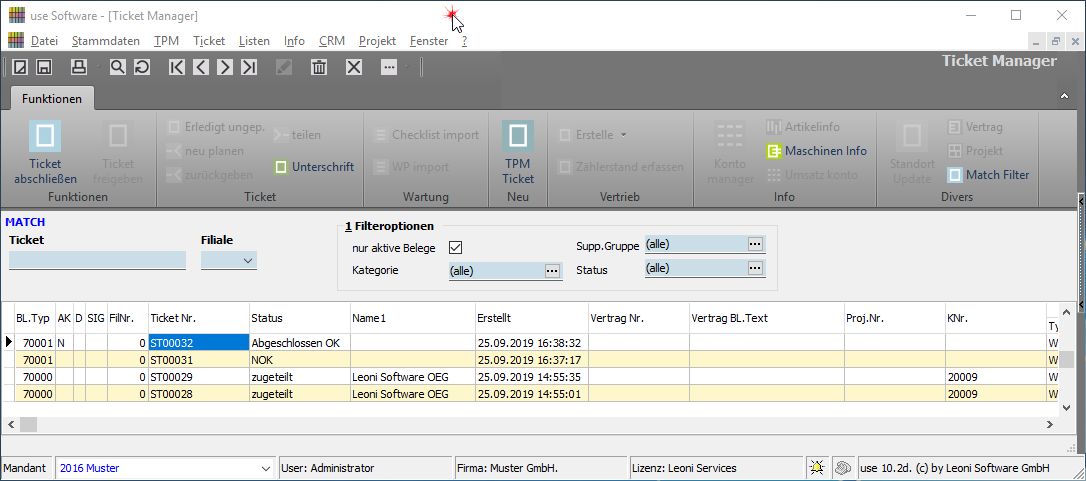Open the Fenster menu

(429, 41)
